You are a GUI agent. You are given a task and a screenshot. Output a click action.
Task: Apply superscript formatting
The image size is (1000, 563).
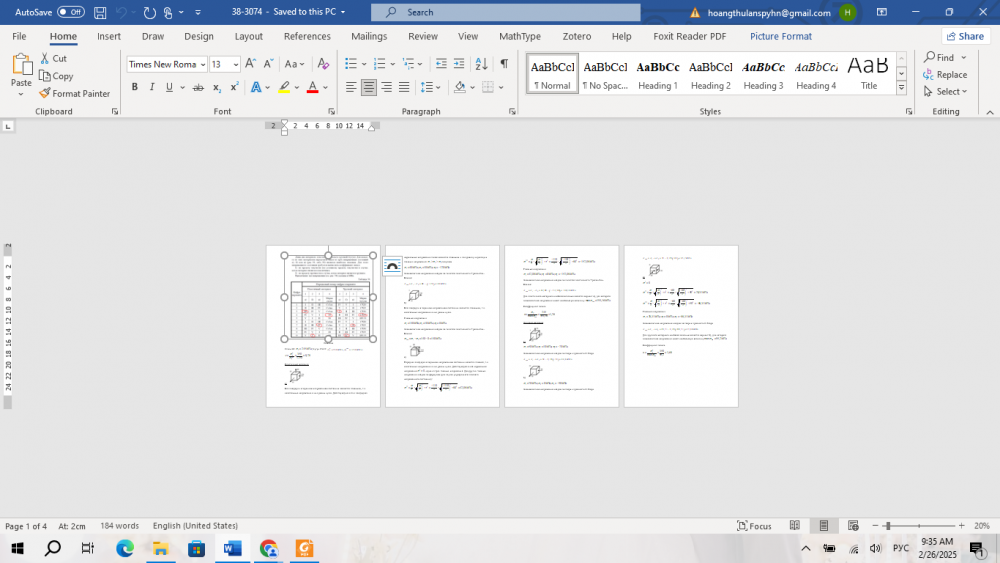pyautogui.click(x=235, y=88)
